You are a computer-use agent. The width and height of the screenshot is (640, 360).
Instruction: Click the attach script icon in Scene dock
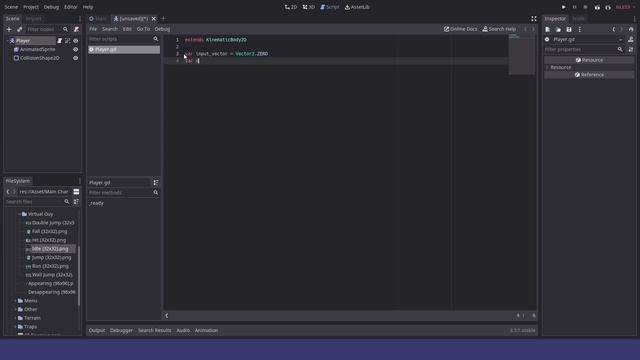[76, 29]
